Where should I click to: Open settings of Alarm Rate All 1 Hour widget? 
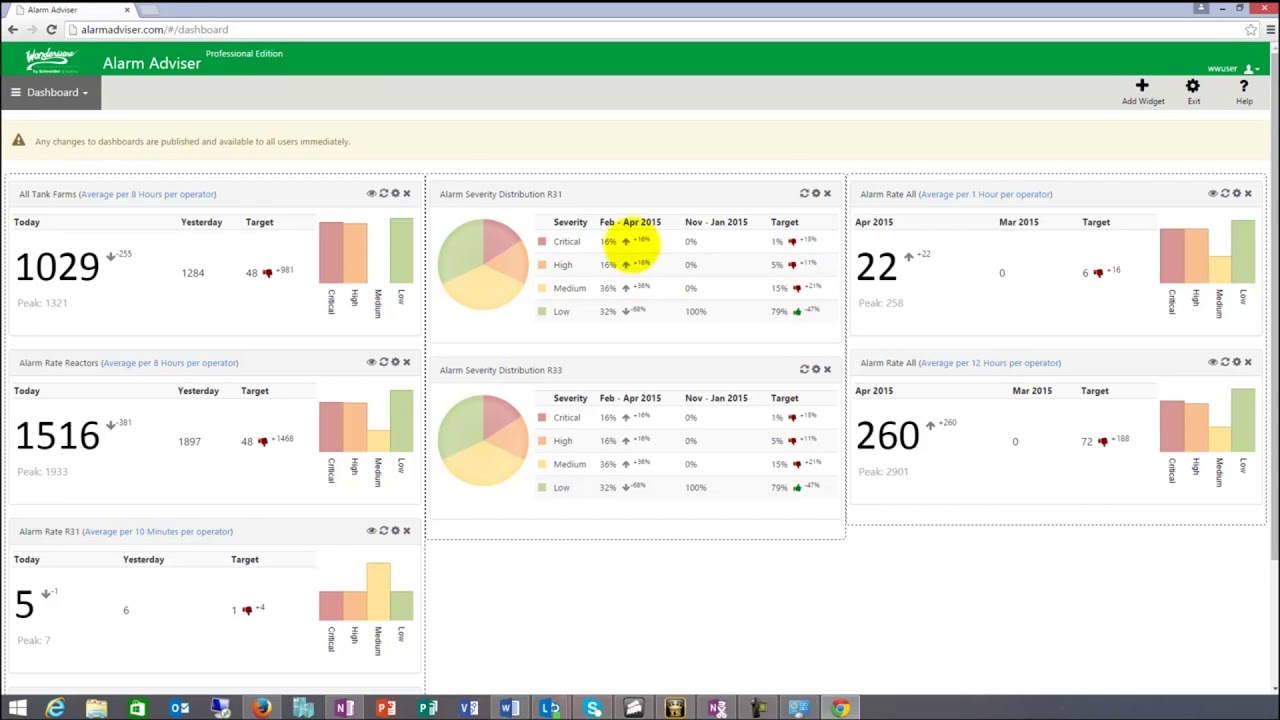pyautogui.click(x=1237, y=194)
